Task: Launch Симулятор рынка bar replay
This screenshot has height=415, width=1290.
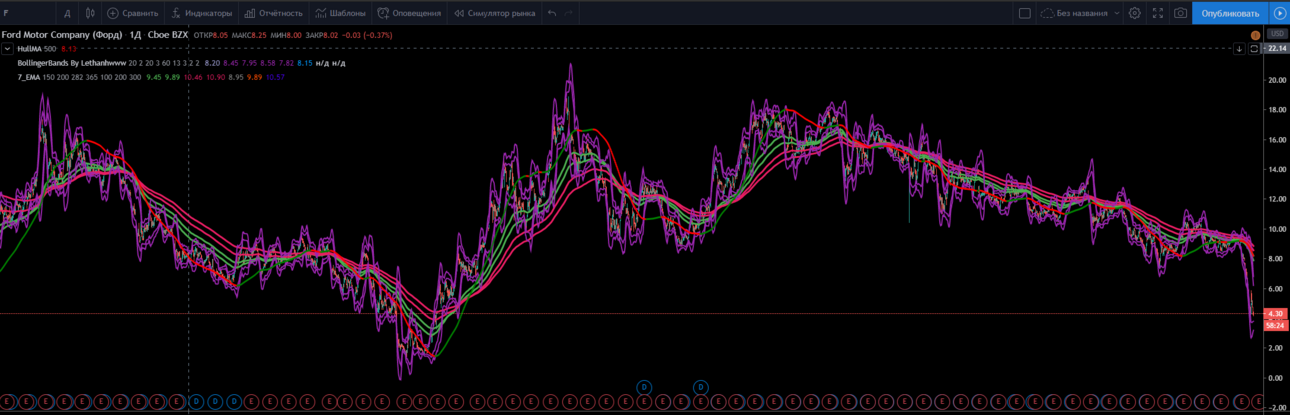Action: pos(495,14)
